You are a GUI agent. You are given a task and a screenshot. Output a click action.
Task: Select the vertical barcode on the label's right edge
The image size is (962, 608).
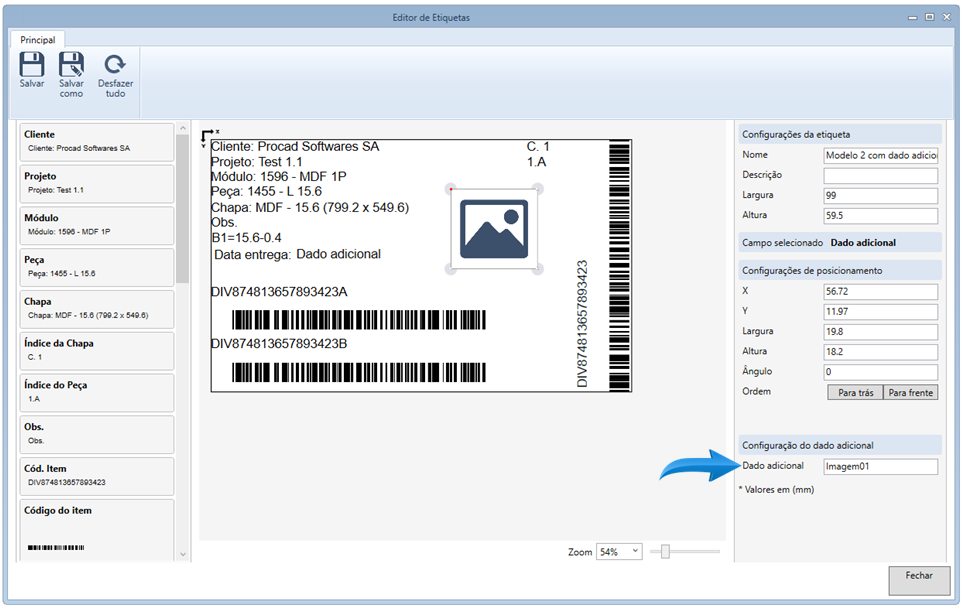point(620,266)
